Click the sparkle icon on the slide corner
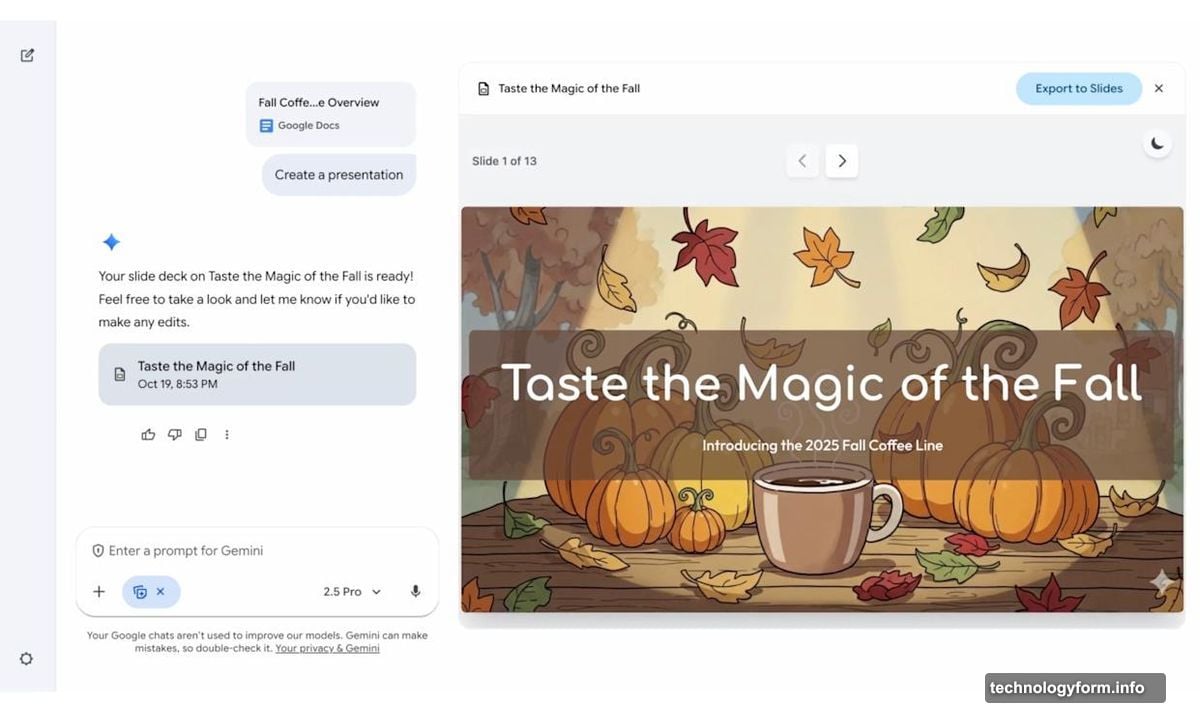The image size is (1200, 713). click(x=1161, y=582)
